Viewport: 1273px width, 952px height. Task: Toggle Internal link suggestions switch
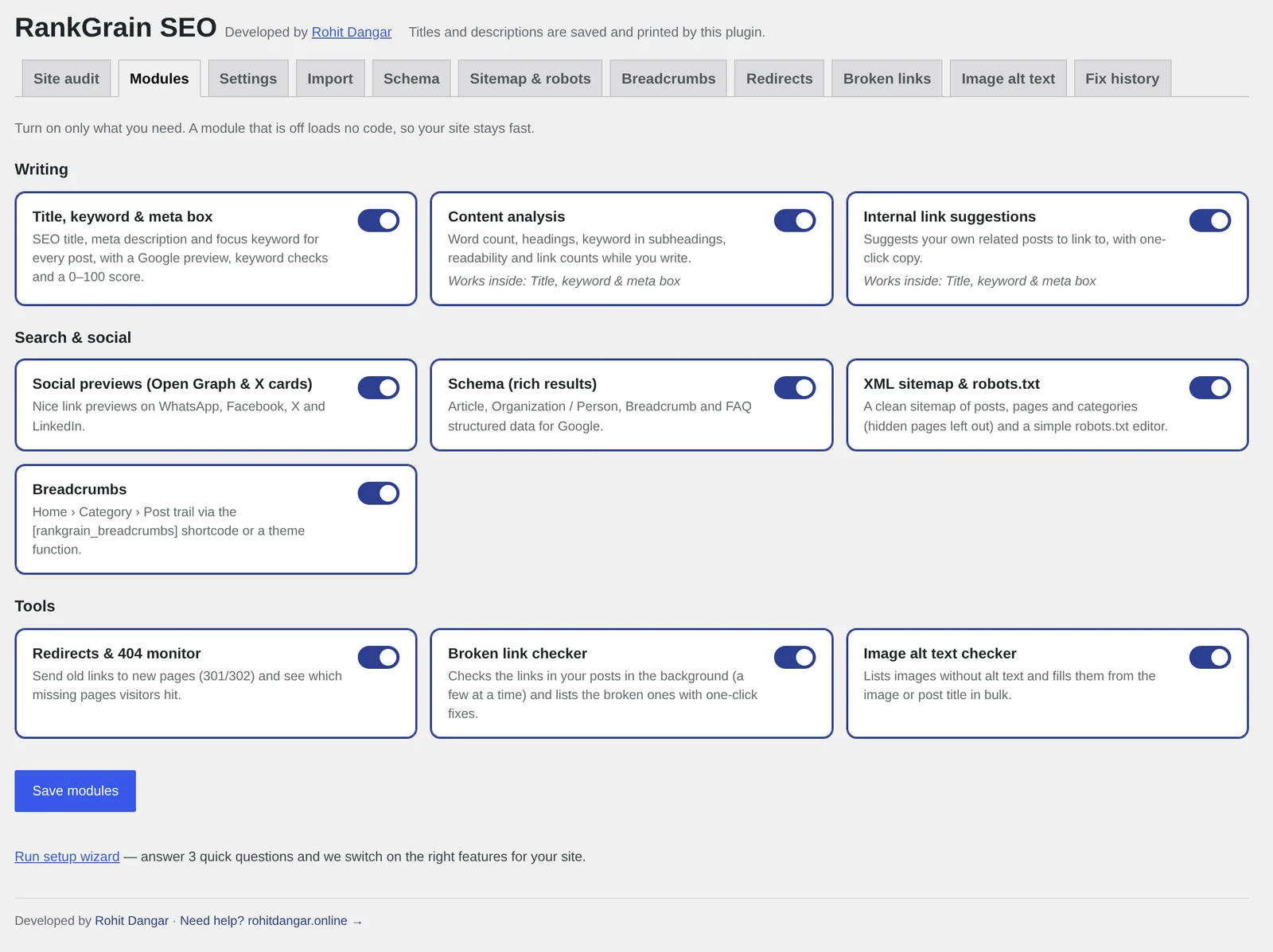click(1209, 220)
